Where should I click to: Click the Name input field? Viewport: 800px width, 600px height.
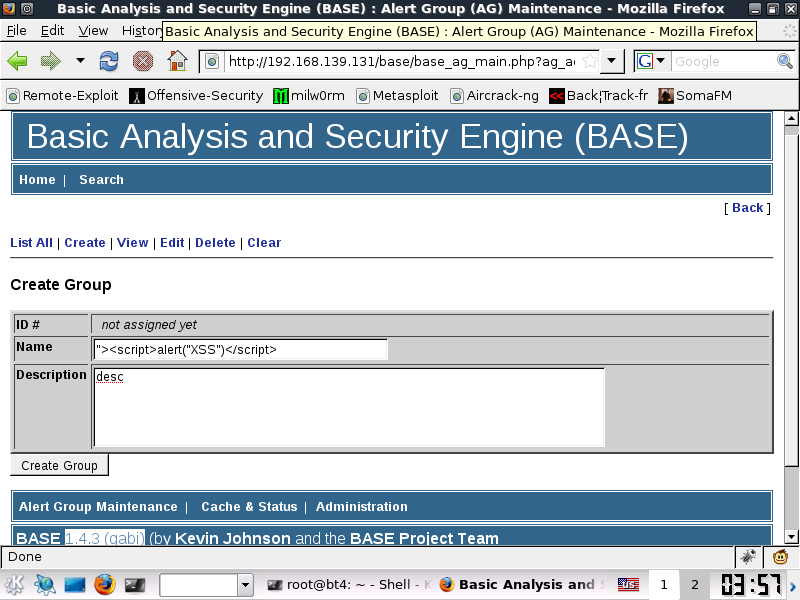click(x=241, y=350)
